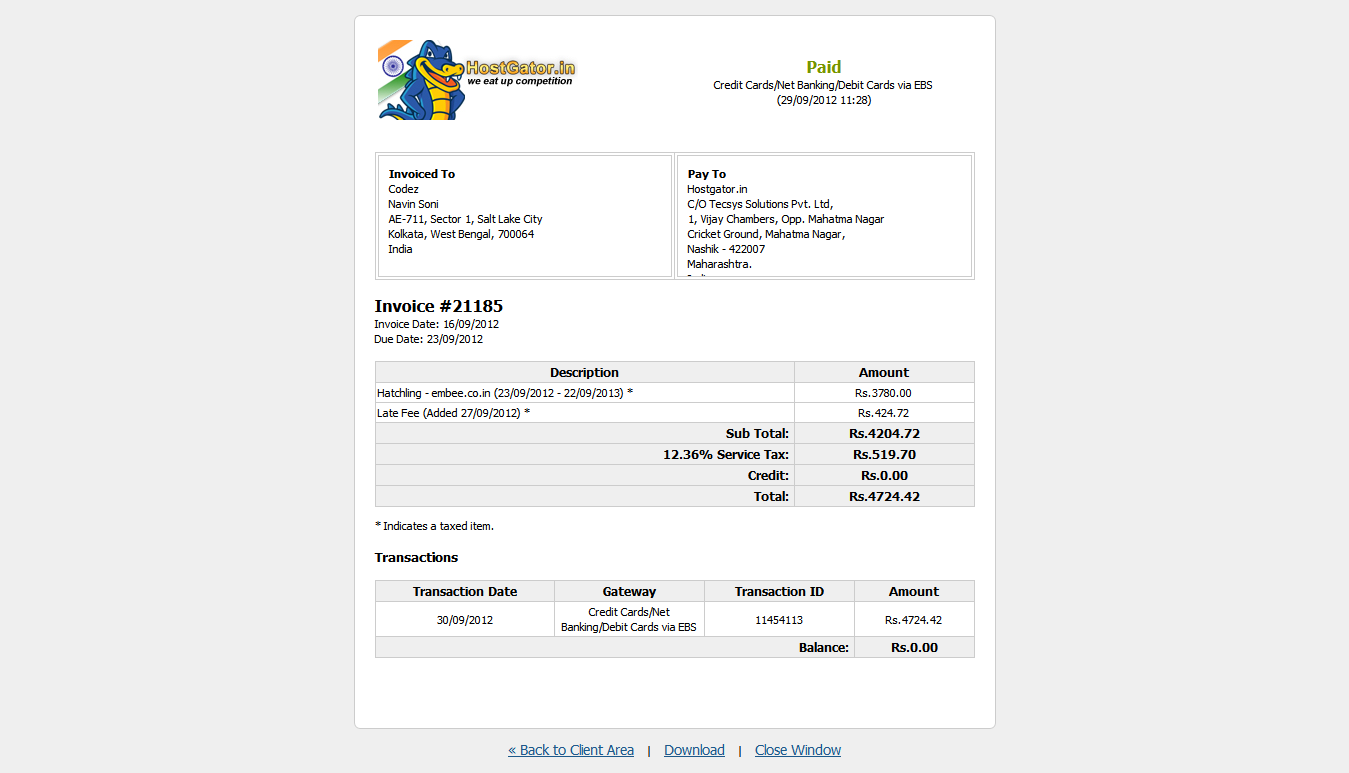Viewport: 1349px width, 773px height.
Task: Click the Late Fee (Added 27/09/2012) item
Action: [454, 413]
